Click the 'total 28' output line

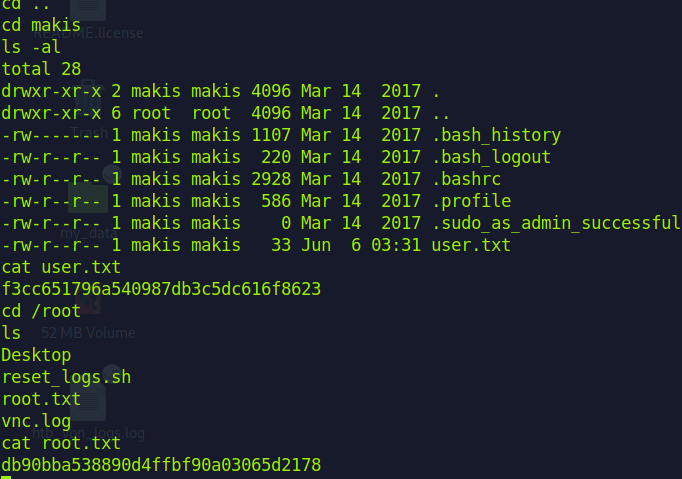[41, 69]
